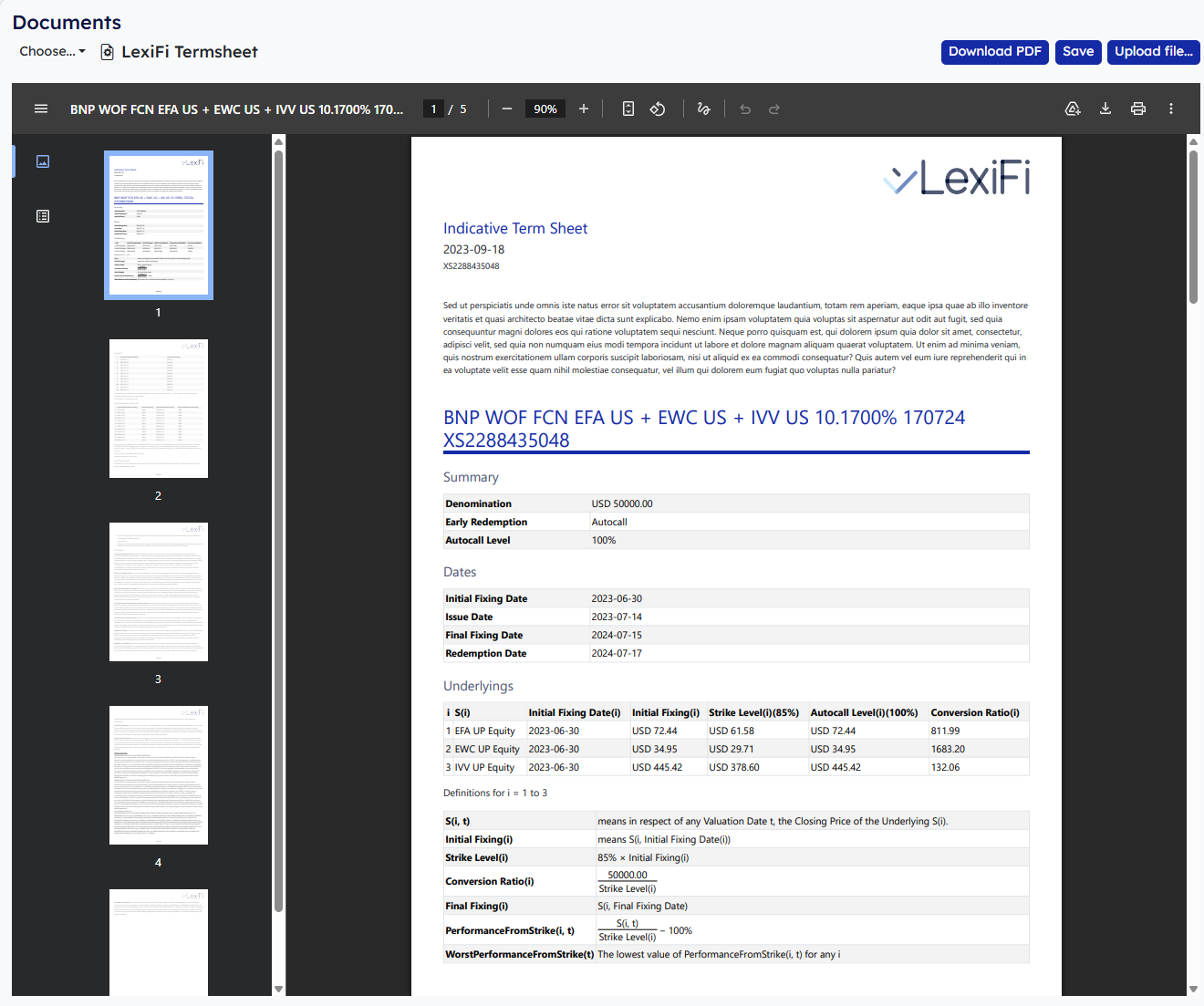Screen dimensions: 1204x1006
Task: Click the 90% zoom level field
Action: pos(545,109)
